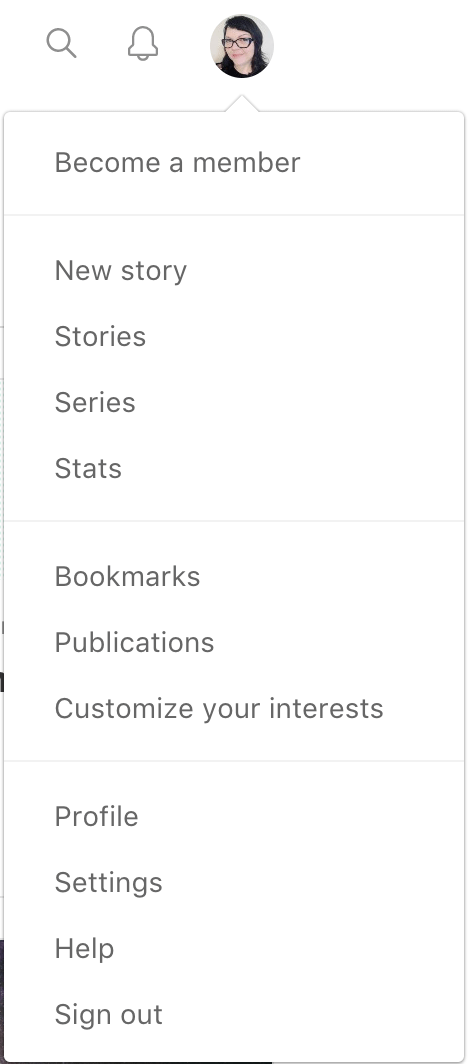Select Customize your interests

pos(219,708)
